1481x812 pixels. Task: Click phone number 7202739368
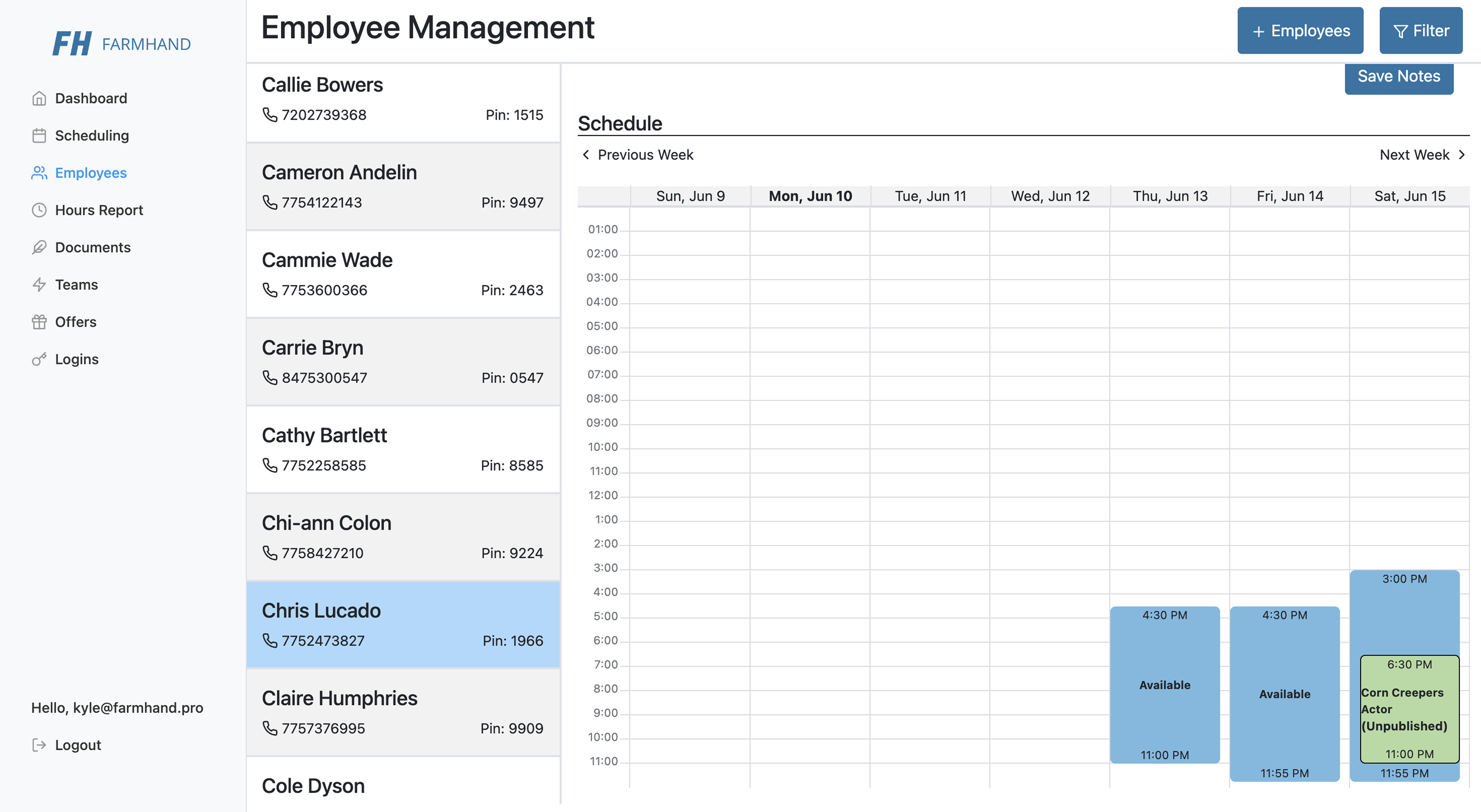click(324, 115)
